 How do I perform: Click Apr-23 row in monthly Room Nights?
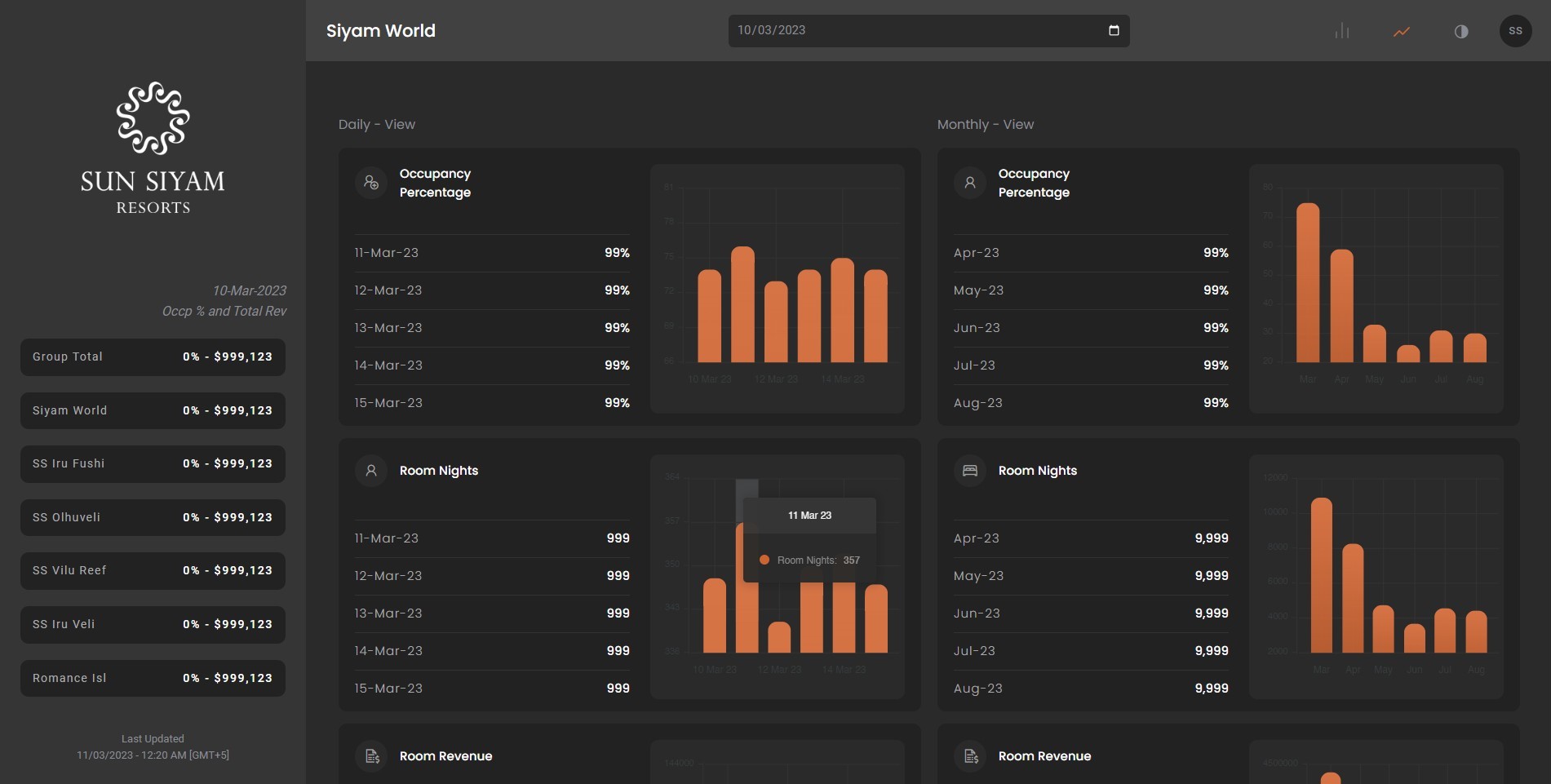[1091, 538]
